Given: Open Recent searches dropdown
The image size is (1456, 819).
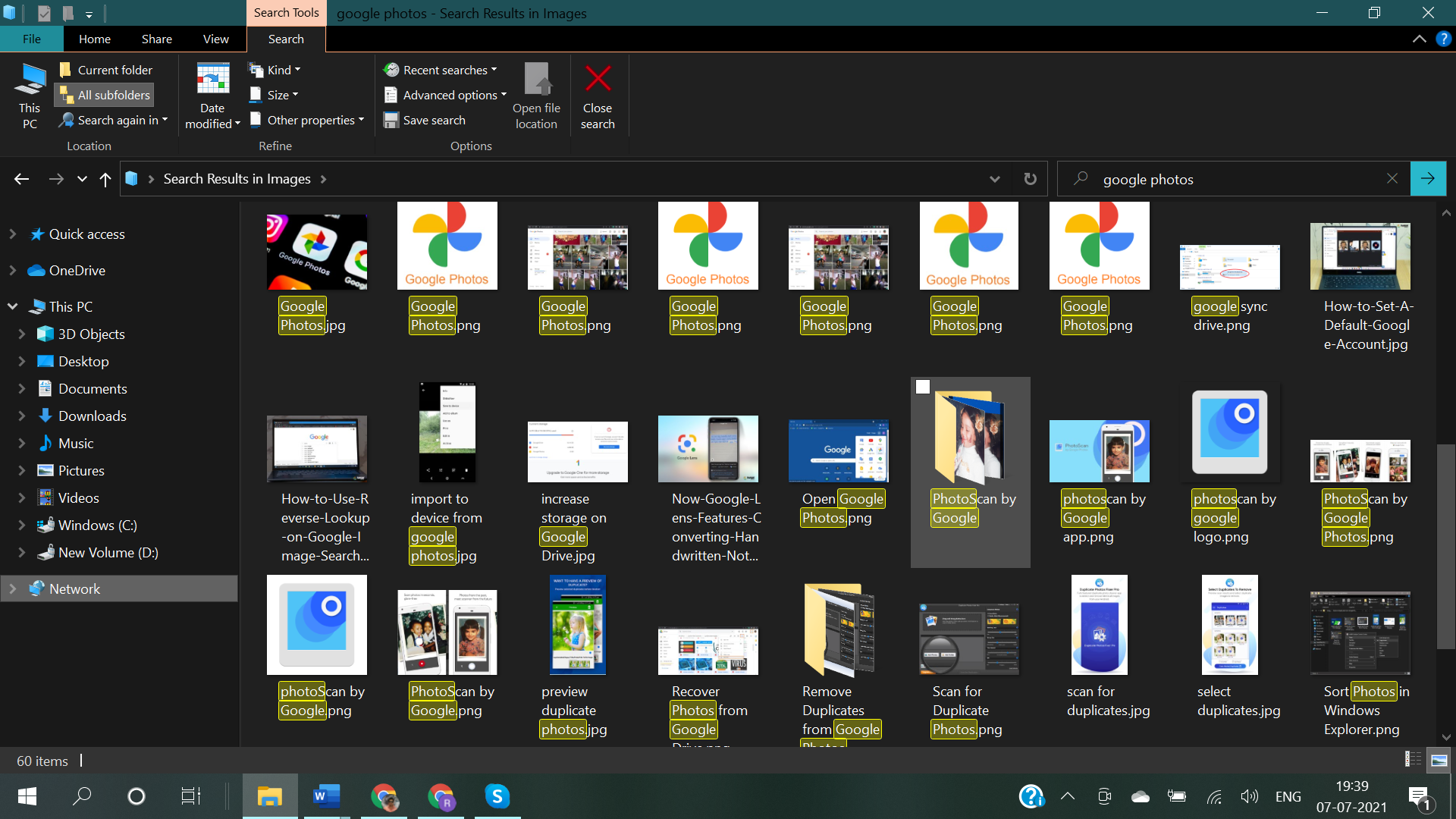Looking at the screenshot, I should point(441,70).
